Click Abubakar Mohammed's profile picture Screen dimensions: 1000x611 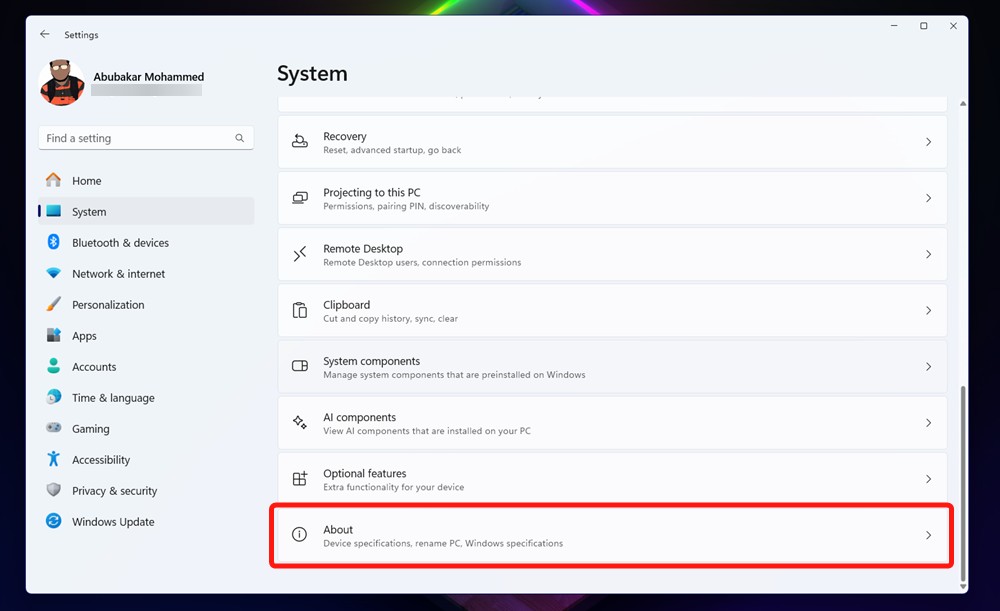click(62, 82)
